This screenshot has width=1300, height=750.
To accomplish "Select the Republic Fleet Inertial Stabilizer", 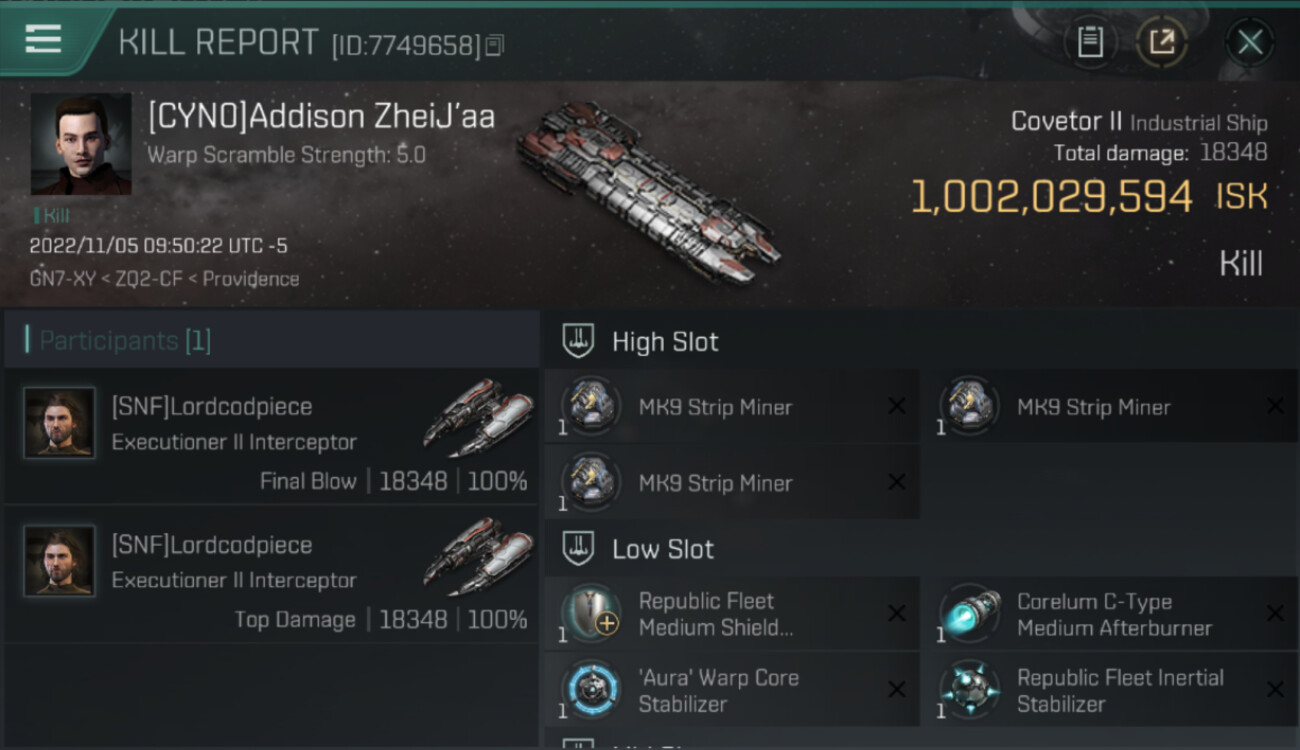I will 1118,690.
